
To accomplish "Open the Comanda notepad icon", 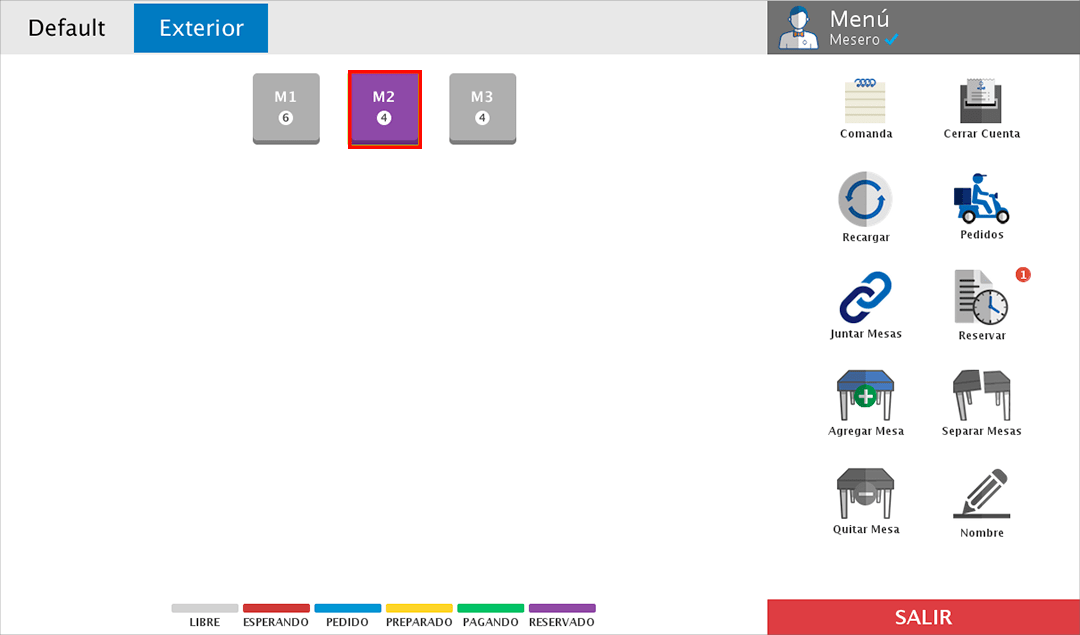I will click(865, 101).
